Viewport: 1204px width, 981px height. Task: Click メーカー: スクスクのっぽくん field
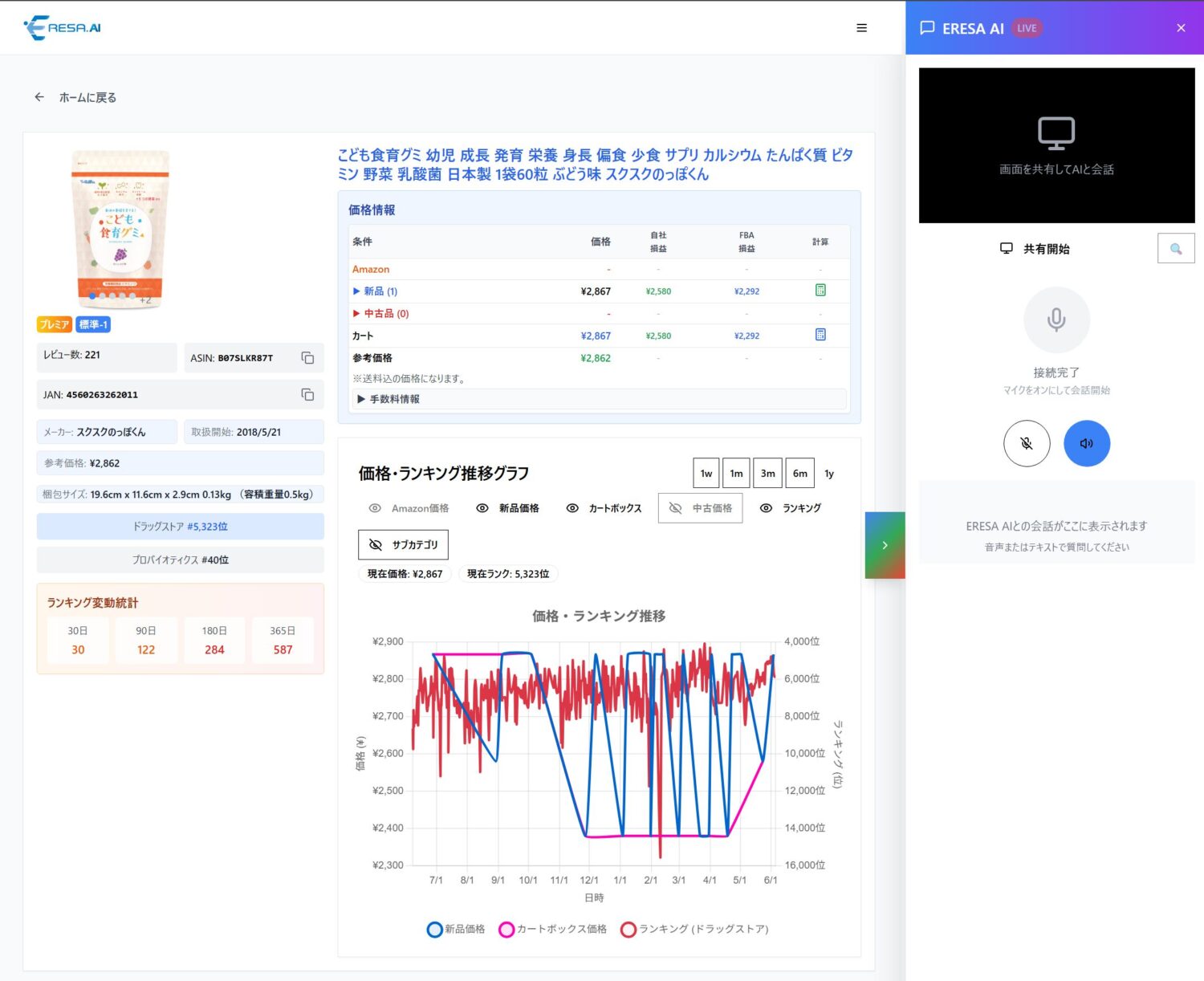pos(107,432)
